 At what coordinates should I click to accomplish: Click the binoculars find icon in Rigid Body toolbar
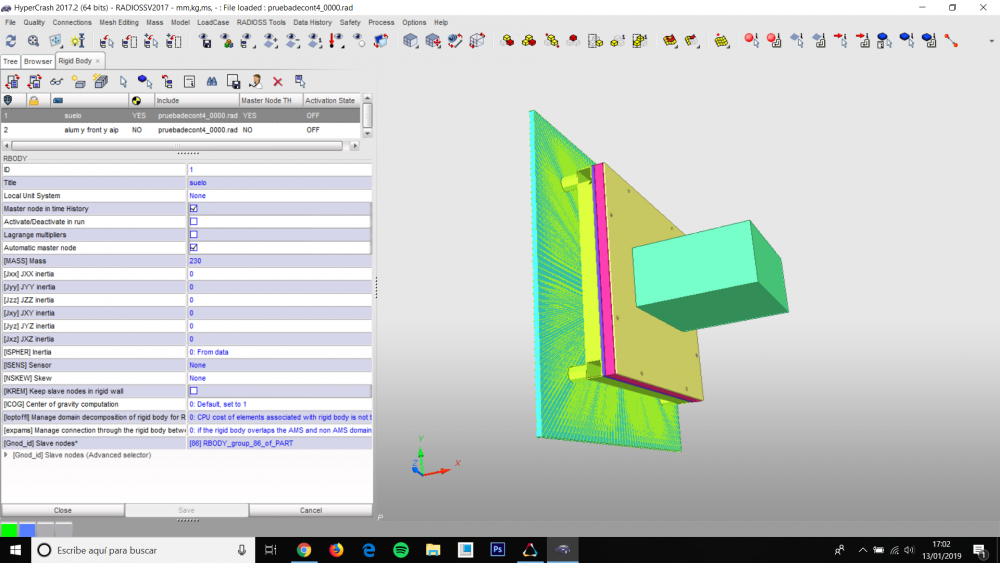coord(212,82)
